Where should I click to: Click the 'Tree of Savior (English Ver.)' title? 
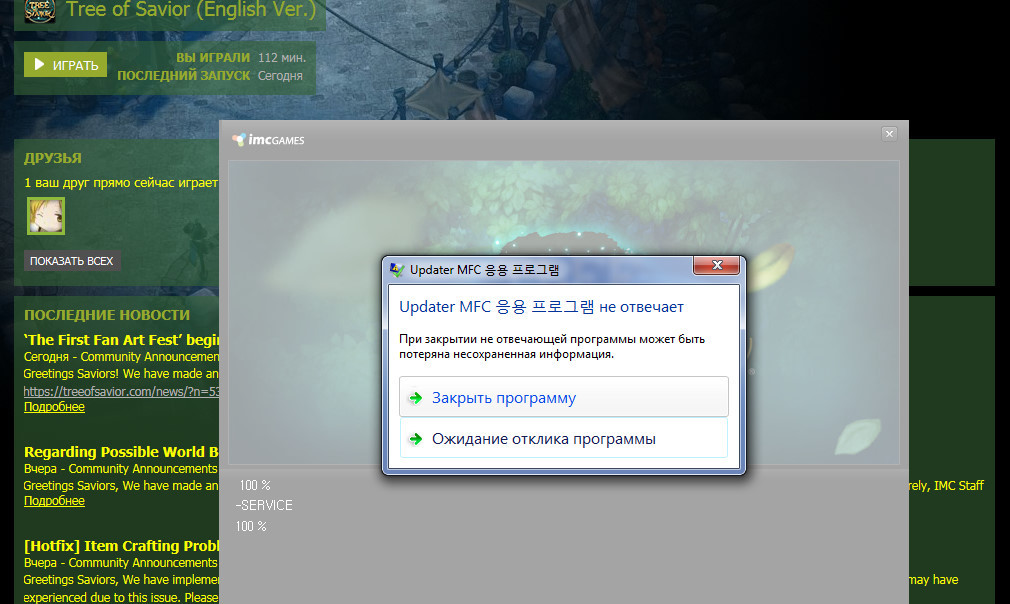[x=190, y=11]
